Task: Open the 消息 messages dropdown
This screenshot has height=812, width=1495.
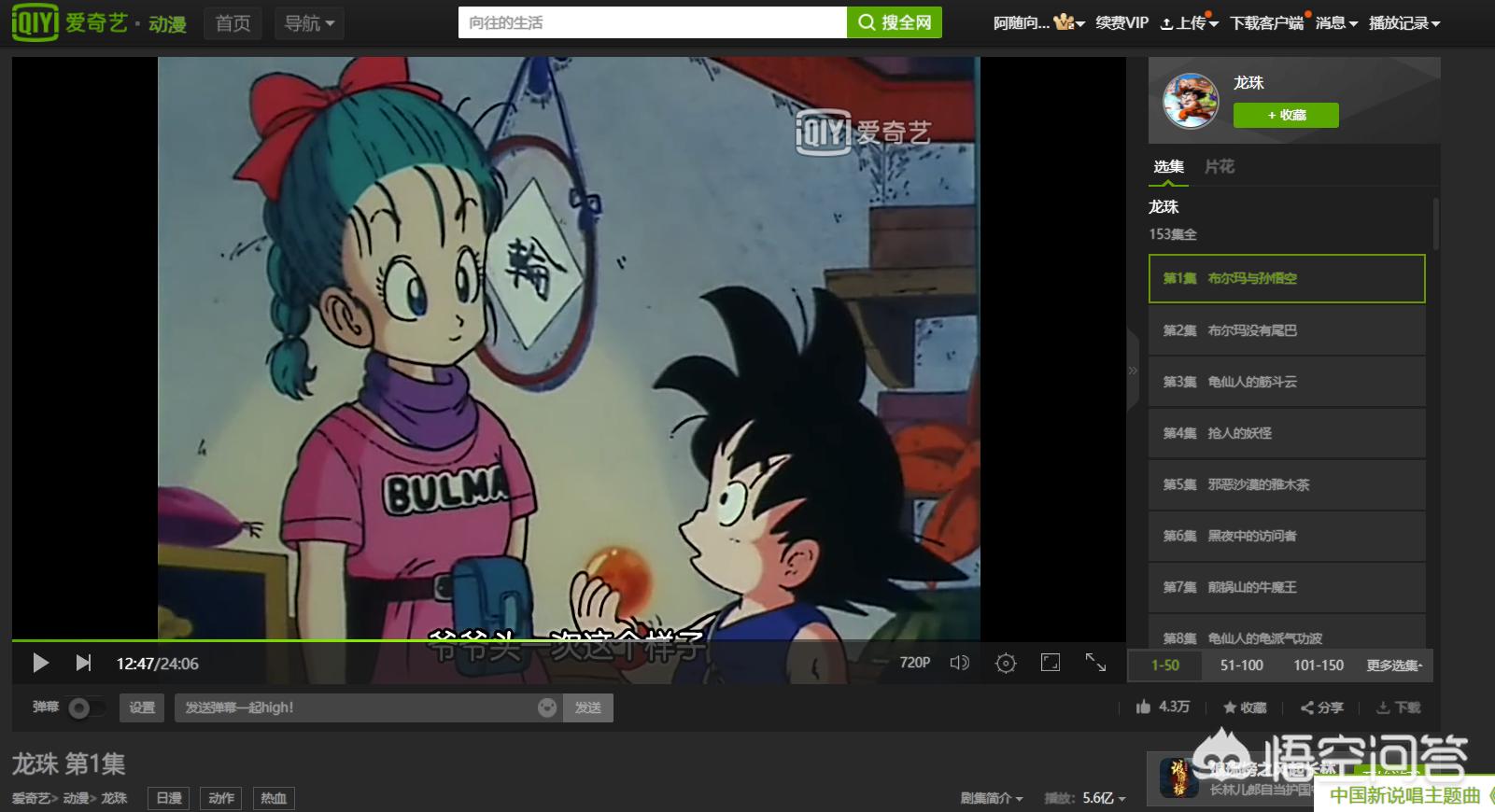Action: 1336,23
